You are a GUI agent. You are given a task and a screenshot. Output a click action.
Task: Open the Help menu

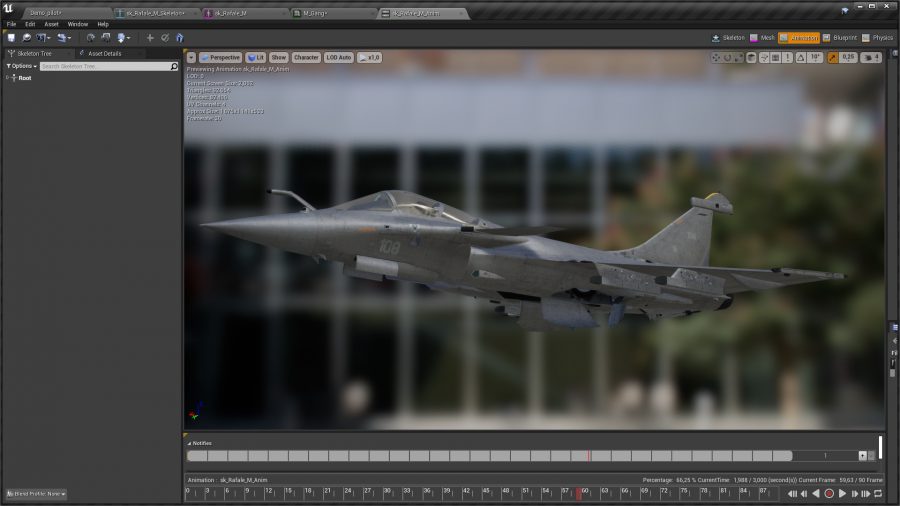103,24
